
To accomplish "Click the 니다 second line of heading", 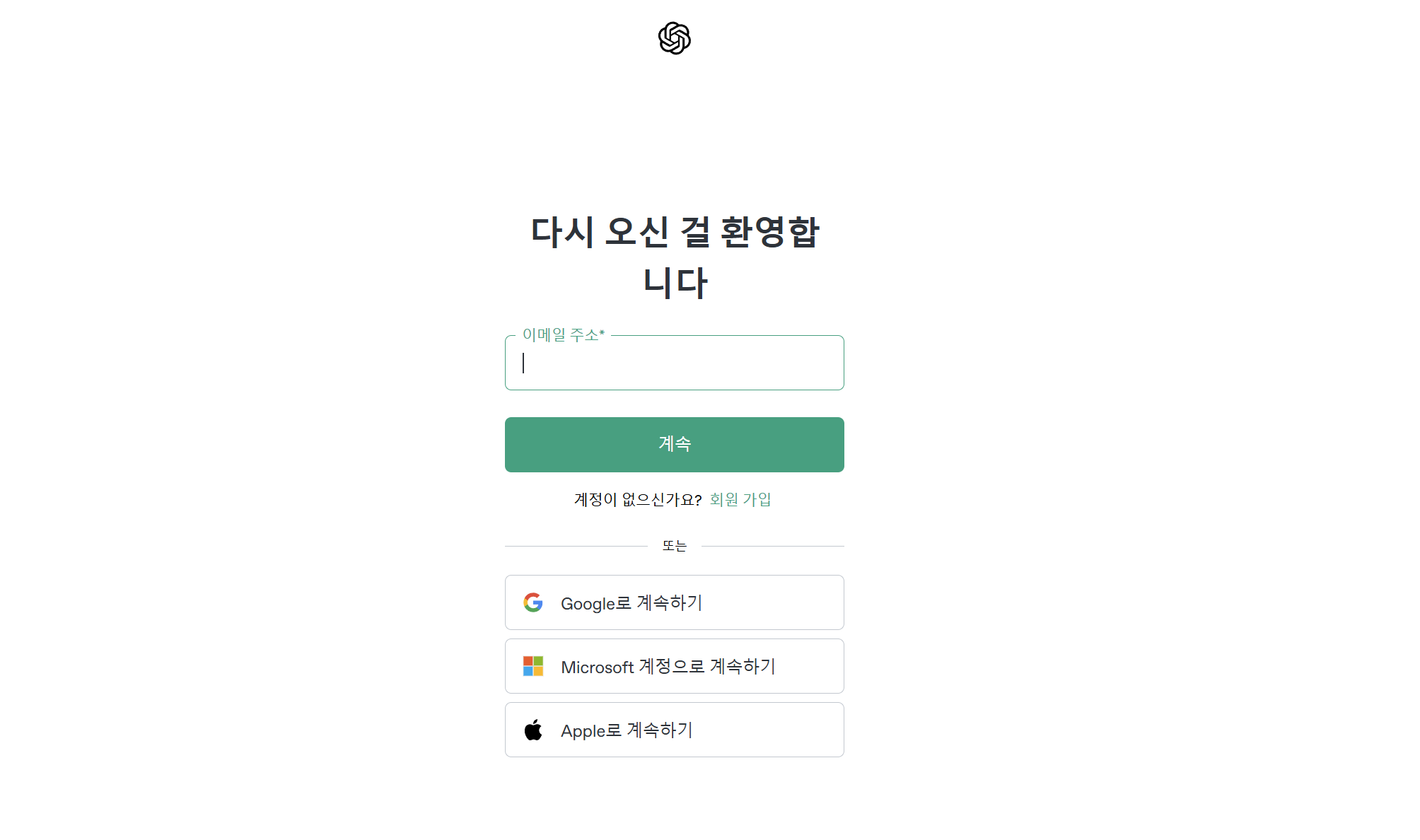I will [x=675, y=283].
